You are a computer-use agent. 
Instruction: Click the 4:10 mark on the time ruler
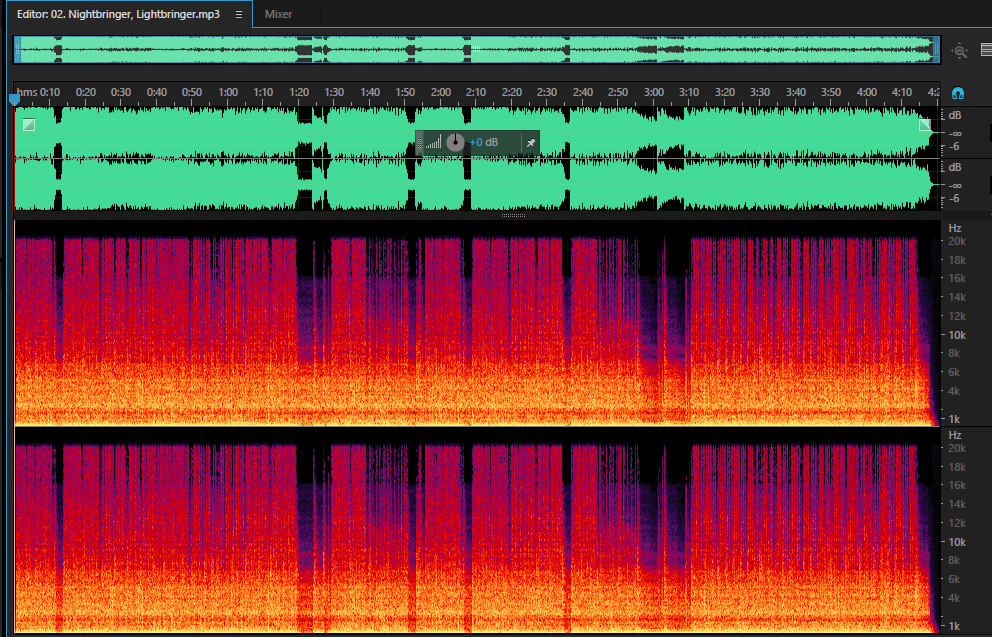pyautogui.click(x=902, y=92)
